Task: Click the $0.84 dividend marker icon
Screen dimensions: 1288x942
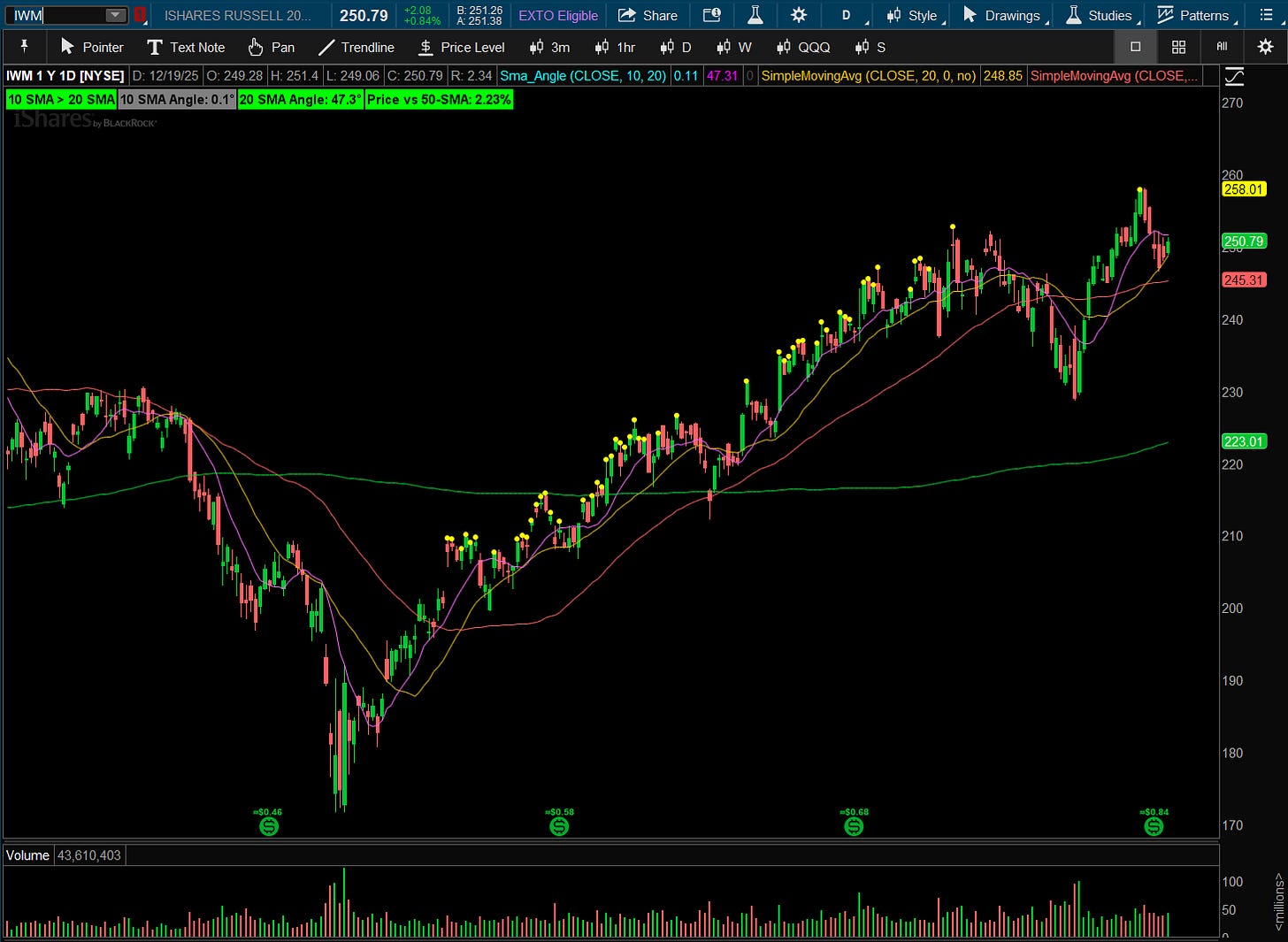Action: click(1154, 826)
